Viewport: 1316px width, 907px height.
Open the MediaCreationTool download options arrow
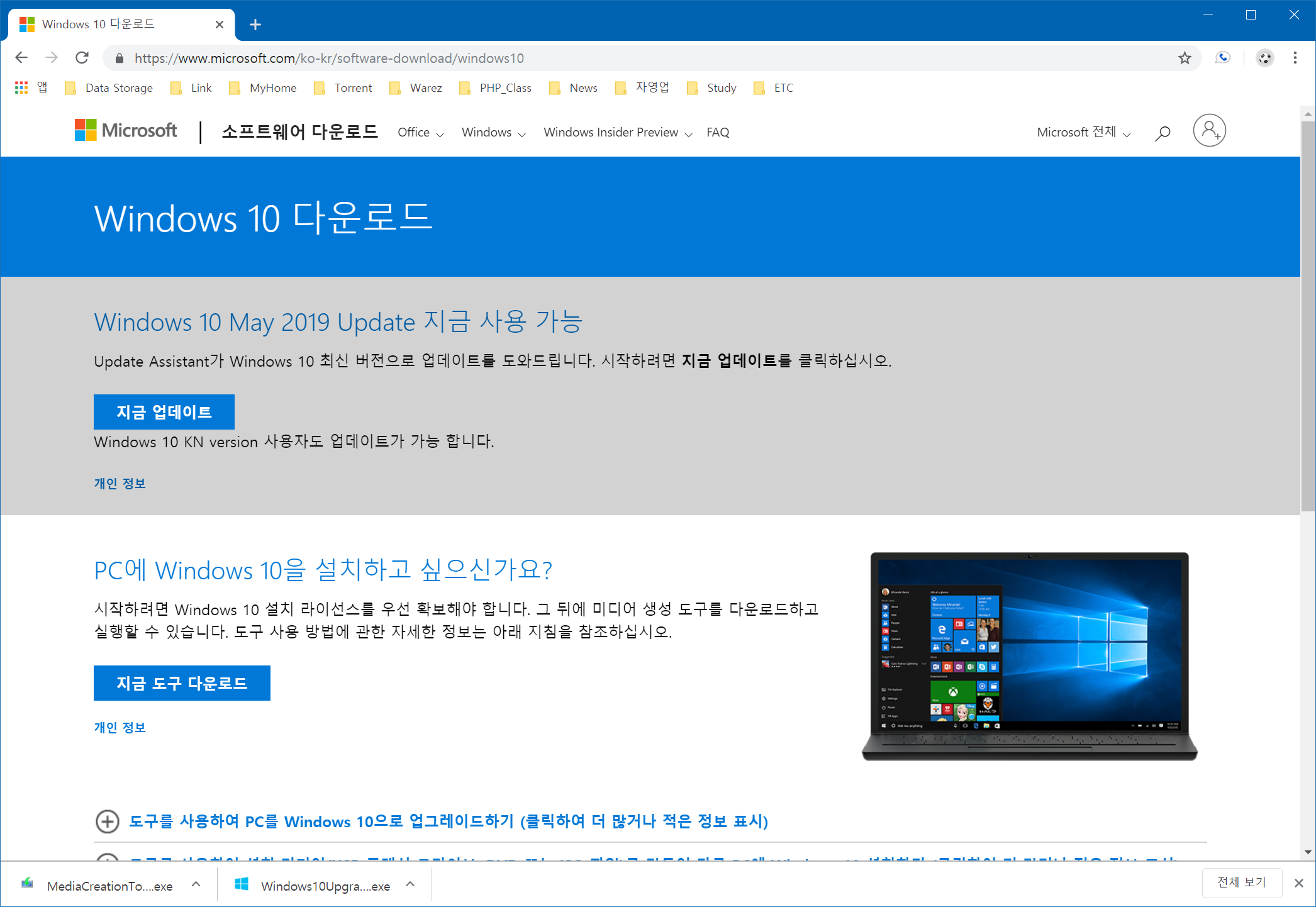point(196,884)
